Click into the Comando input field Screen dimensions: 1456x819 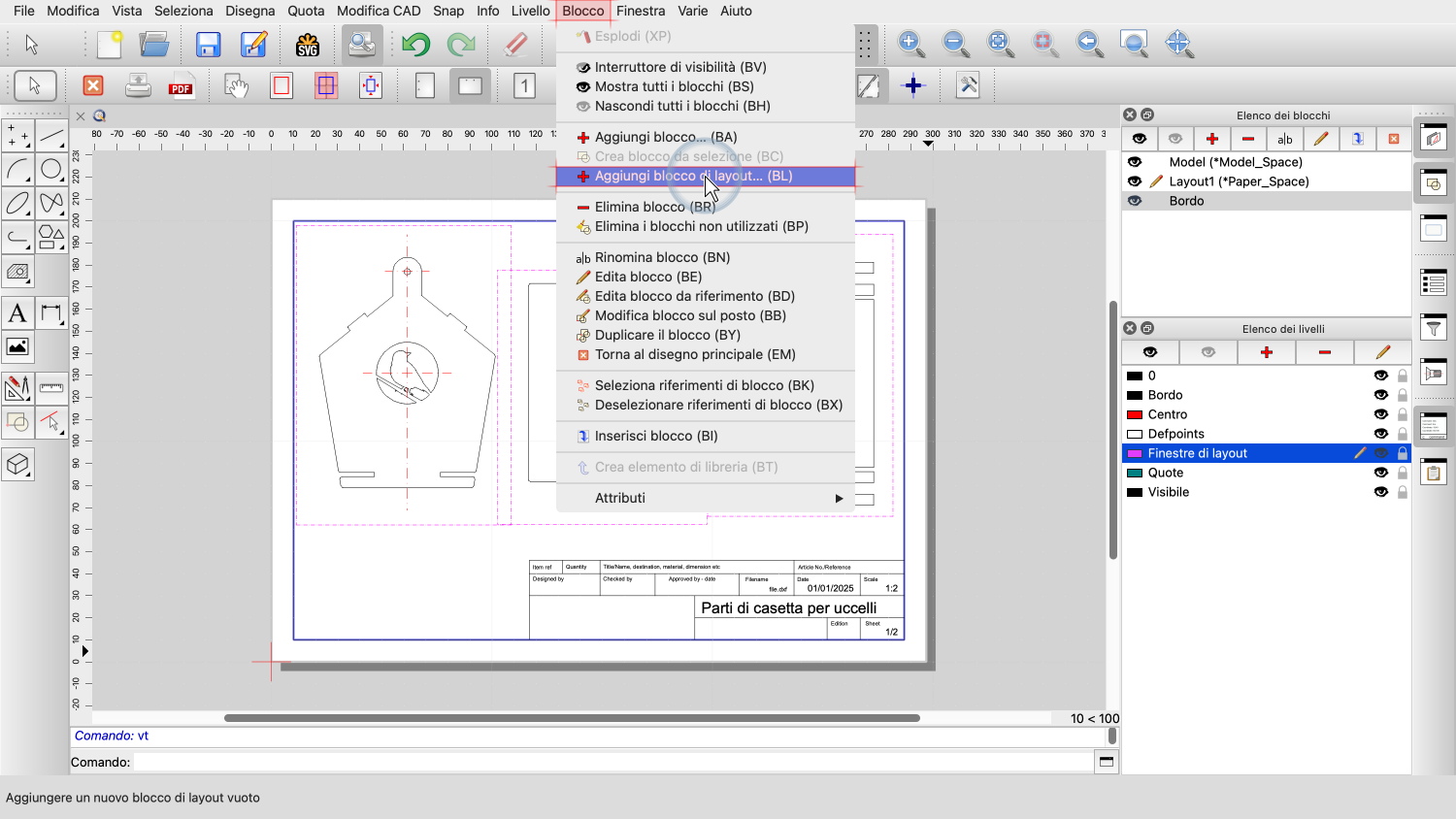(612, 762)
